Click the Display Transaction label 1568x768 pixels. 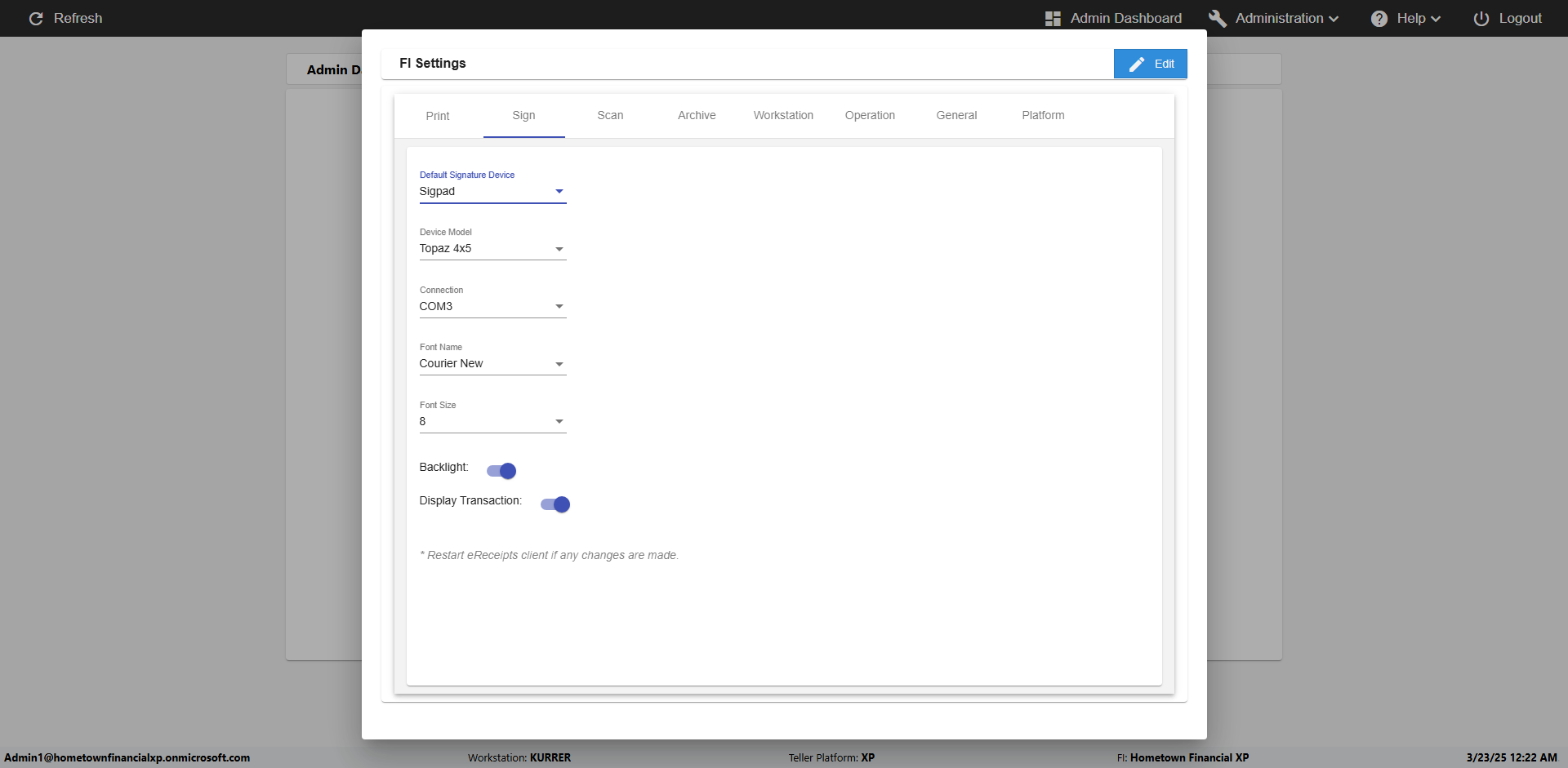[470, 500]
